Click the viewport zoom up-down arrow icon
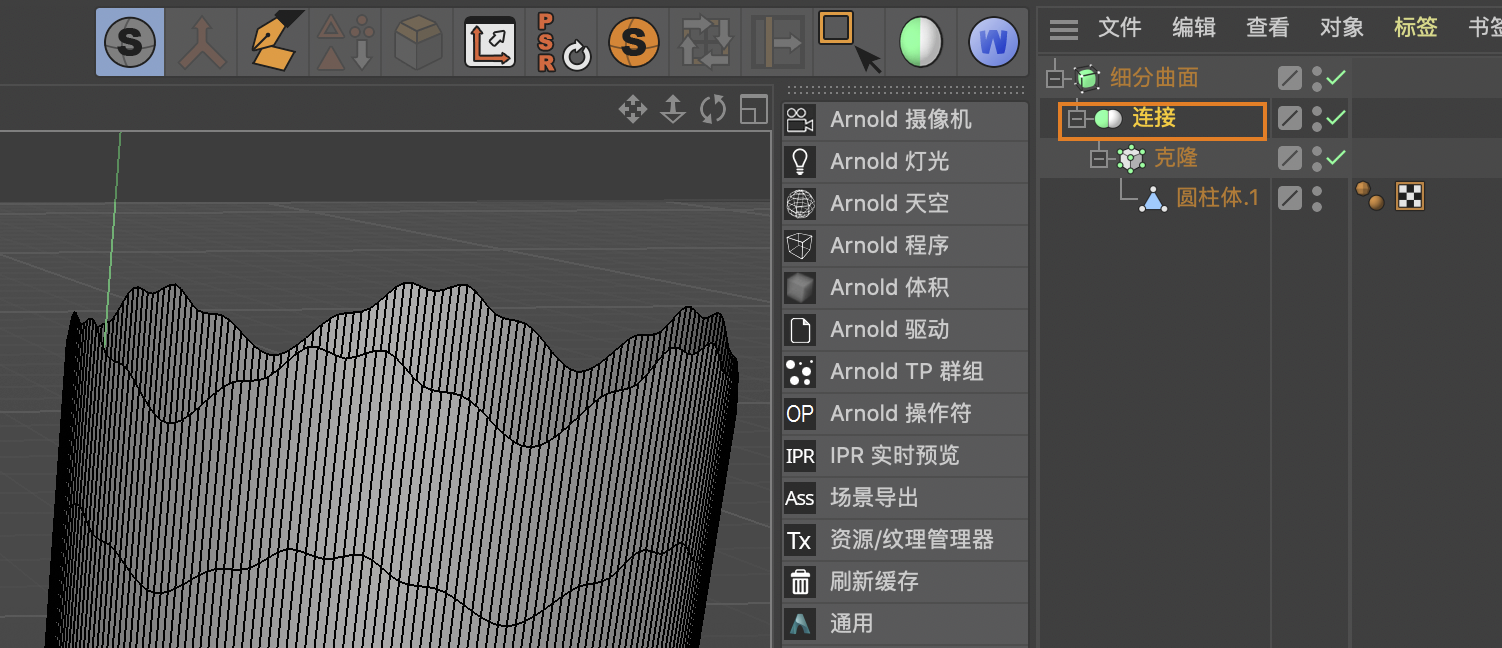The image size is (1502, 648). (x=673, y=110)
